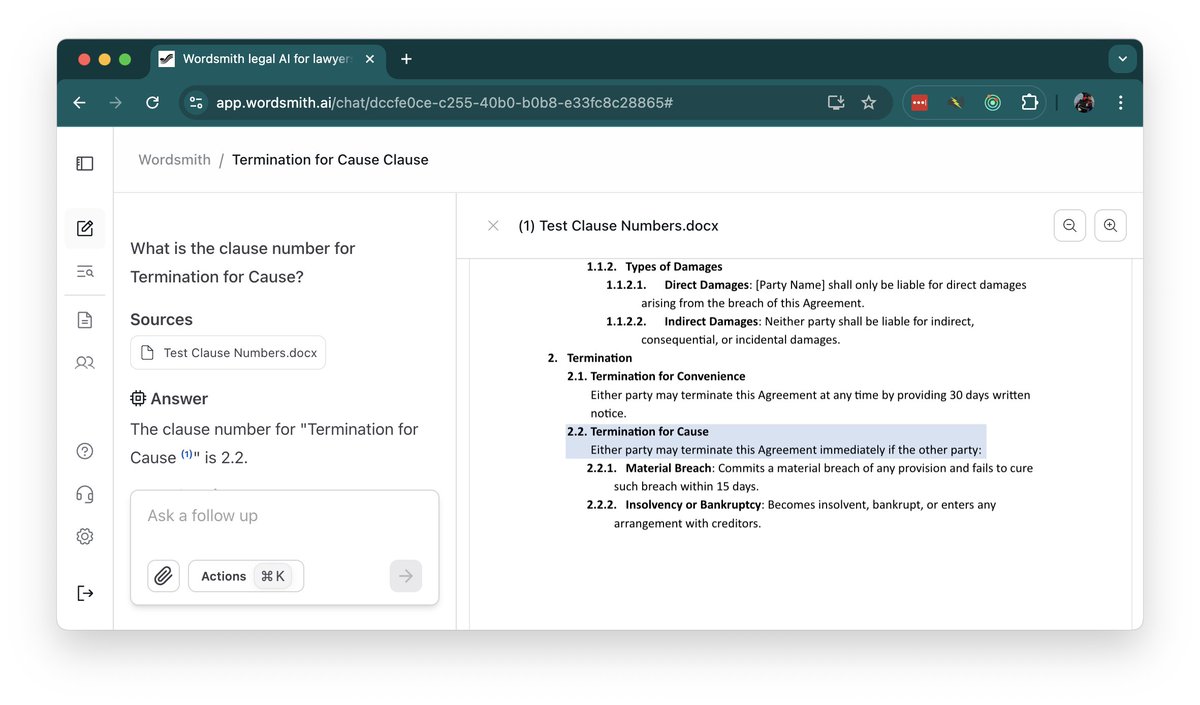Click the Answer heading in the chat
Viewport: 1200px width, 705px height.
[x=169, y=399]
